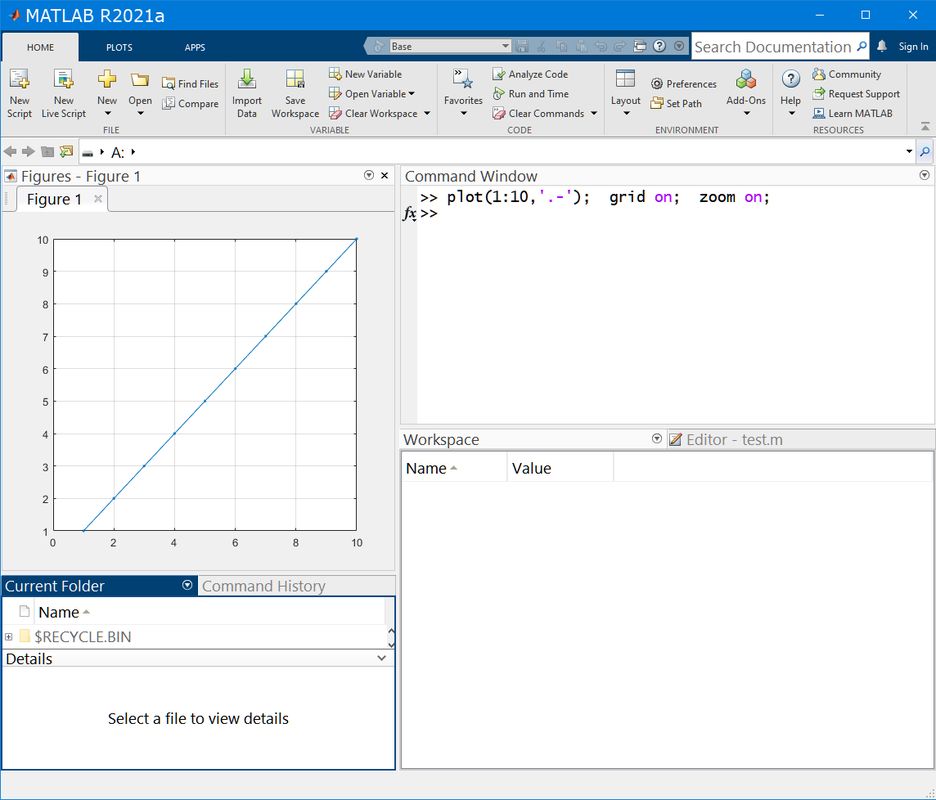Viewport: 936px width, 800px height.
Task: Collapse the Details panel chevron
Action: click(x=381, y=659)
